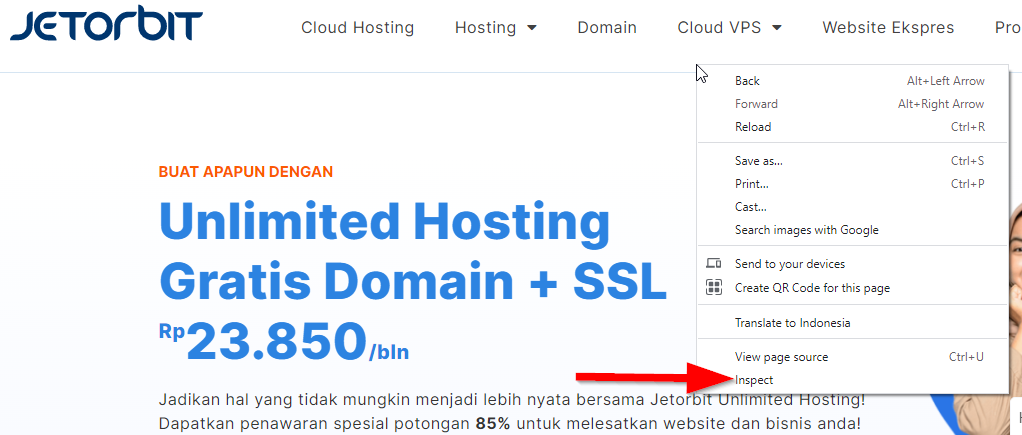
Task: Select Cast... from the context menu
Action: [x=853, y=207]
